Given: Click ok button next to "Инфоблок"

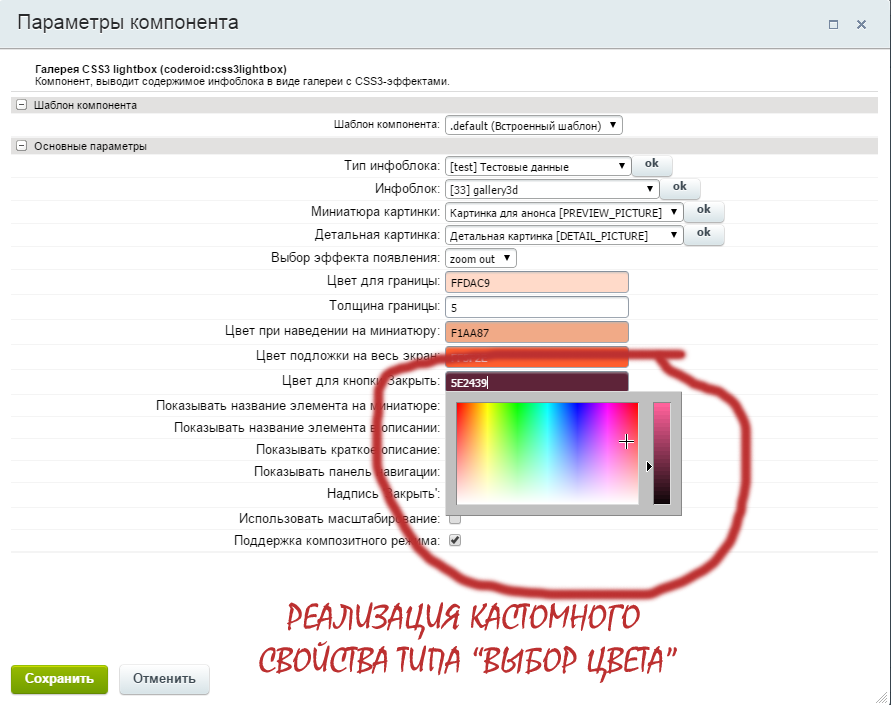Looking at the screenshot, I should point(680,186).
